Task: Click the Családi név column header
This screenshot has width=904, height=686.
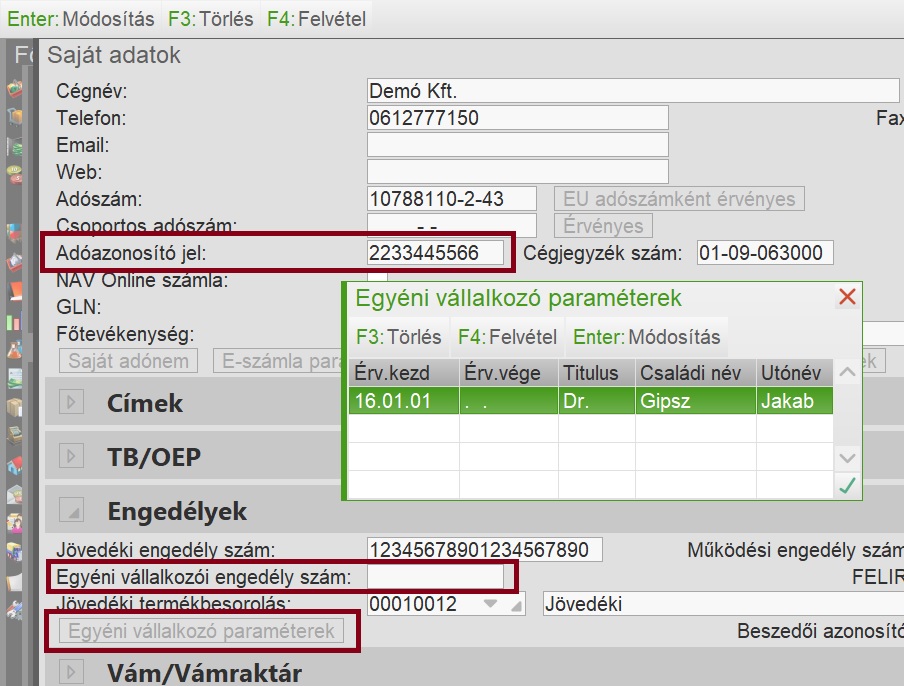Action: 695,373
